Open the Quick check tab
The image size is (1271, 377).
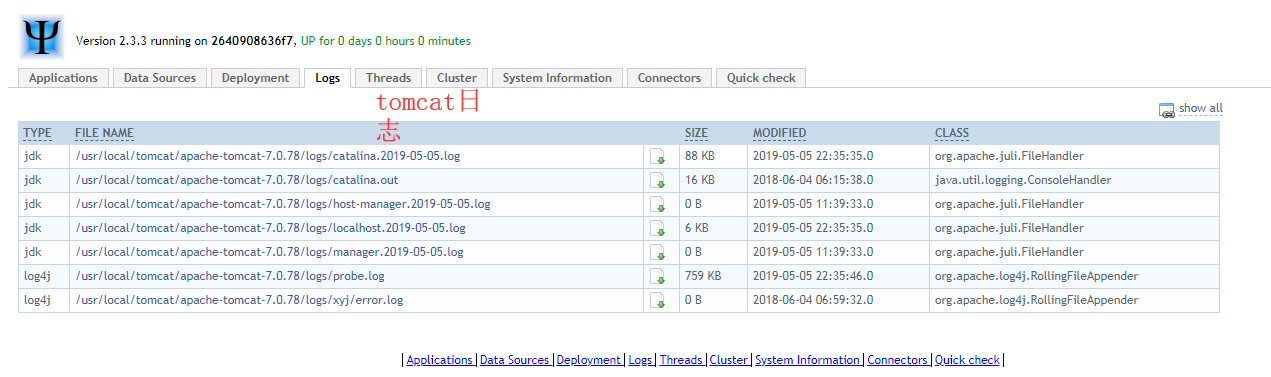pos(761,78)
